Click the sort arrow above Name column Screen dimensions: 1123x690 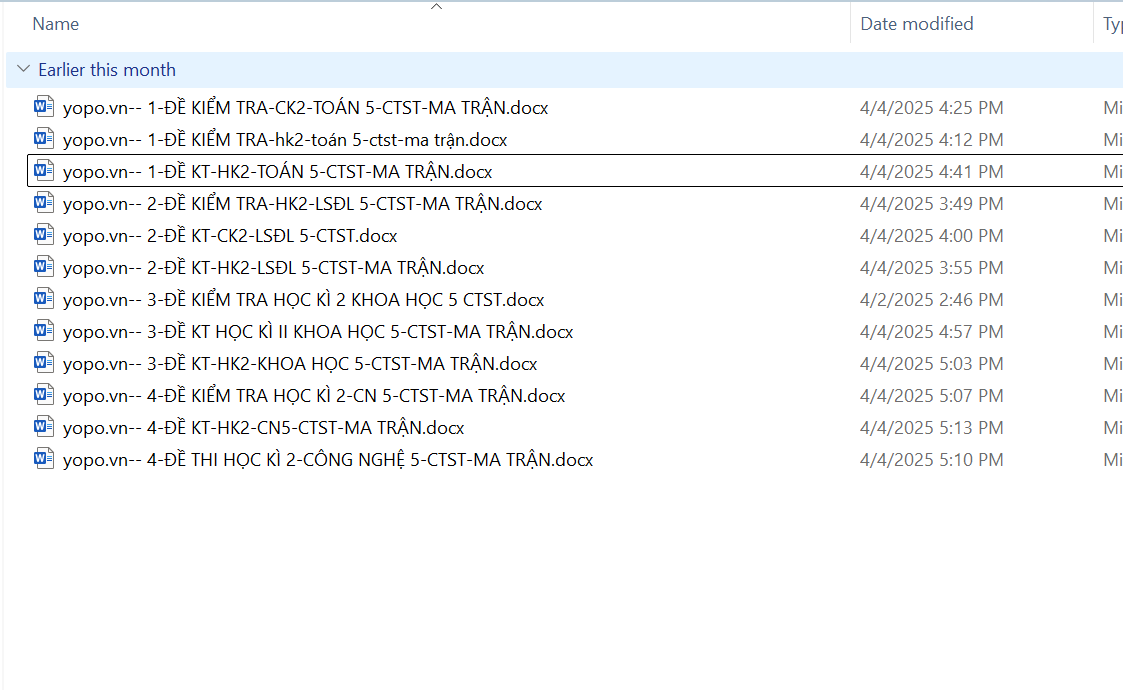pos(436,7)
